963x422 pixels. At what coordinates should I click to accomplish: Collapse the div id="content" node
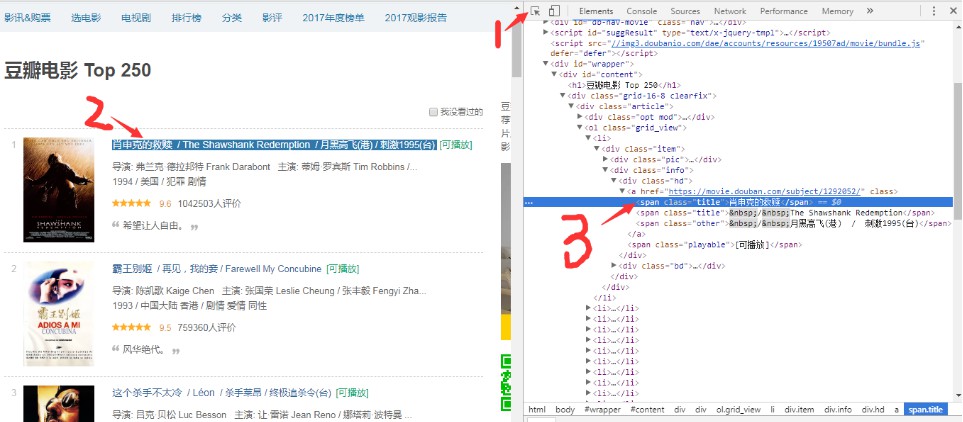pos(555,74)
